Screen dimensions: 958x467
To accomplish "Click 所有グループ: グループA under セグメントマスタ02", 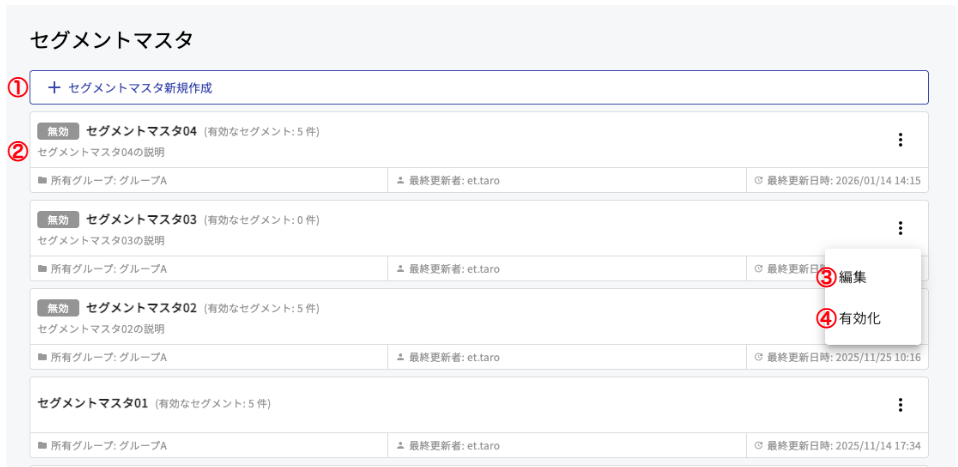I will coord(109,357).
